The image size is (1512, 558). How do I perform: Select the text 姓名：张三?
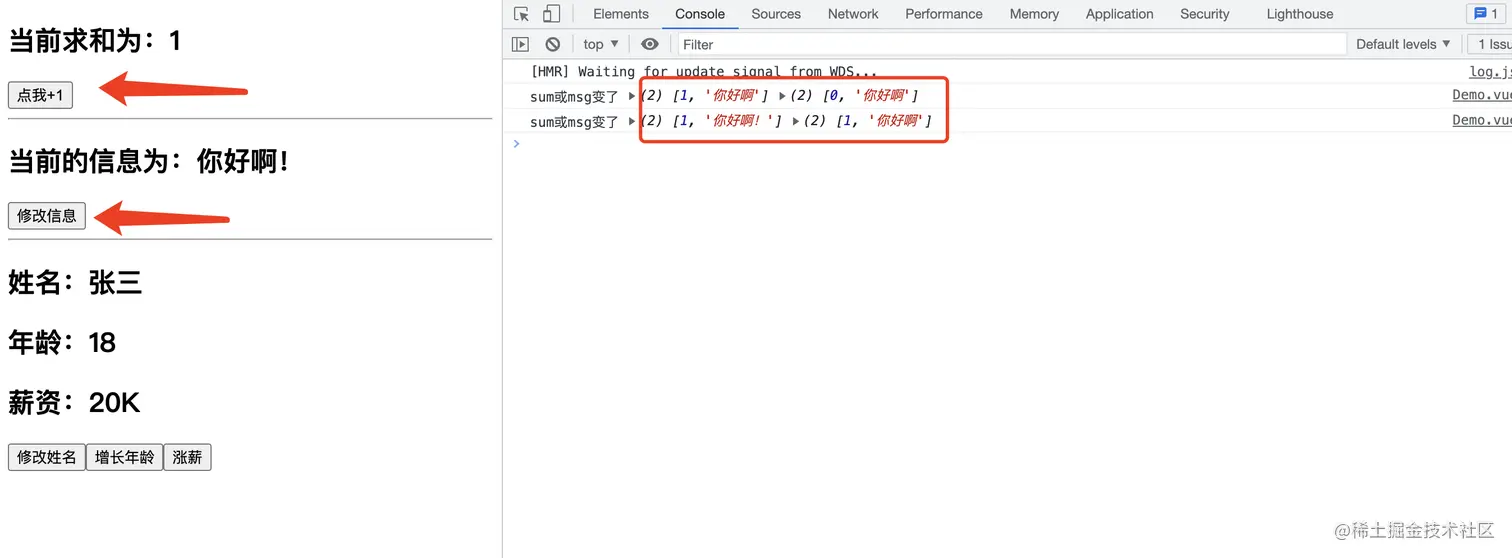click(75, 283)
